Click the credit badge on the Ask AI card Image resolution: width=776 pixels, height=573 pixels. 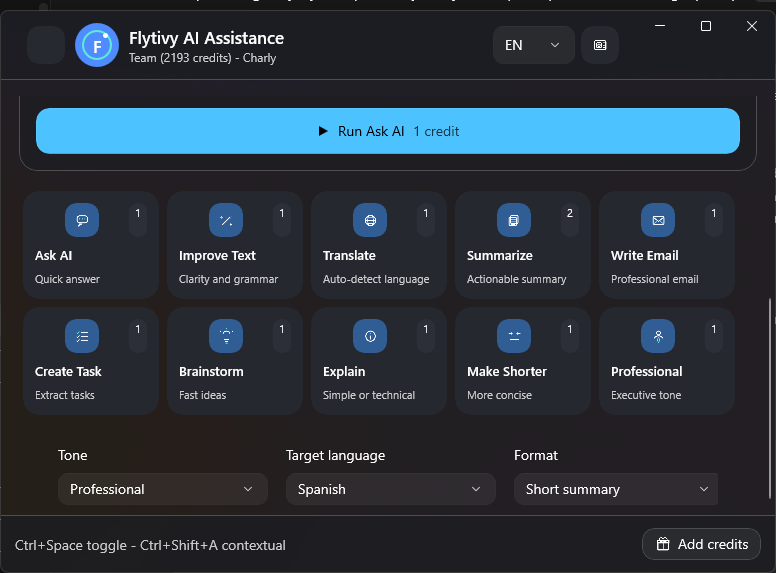(138, 220)
